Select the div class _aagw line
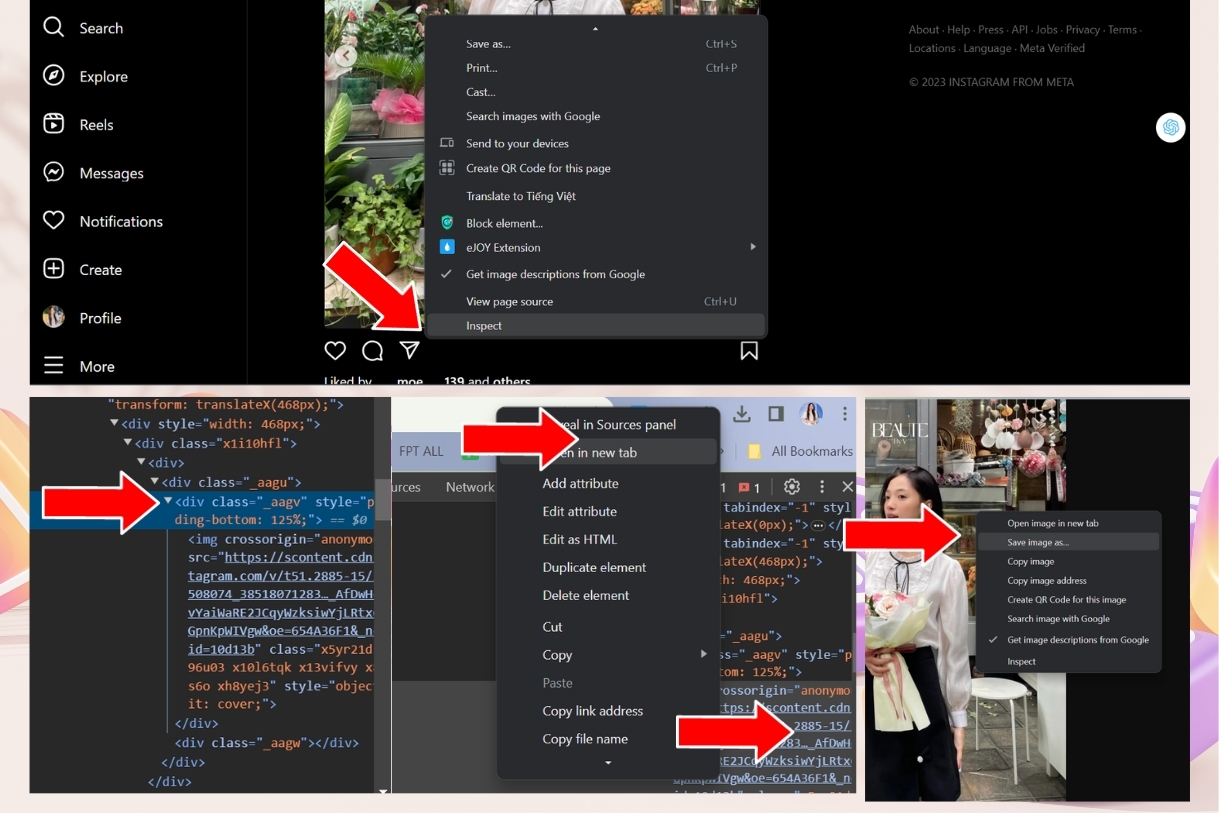The height and width of the screenshot is (813, 1219). click(266, 743)
